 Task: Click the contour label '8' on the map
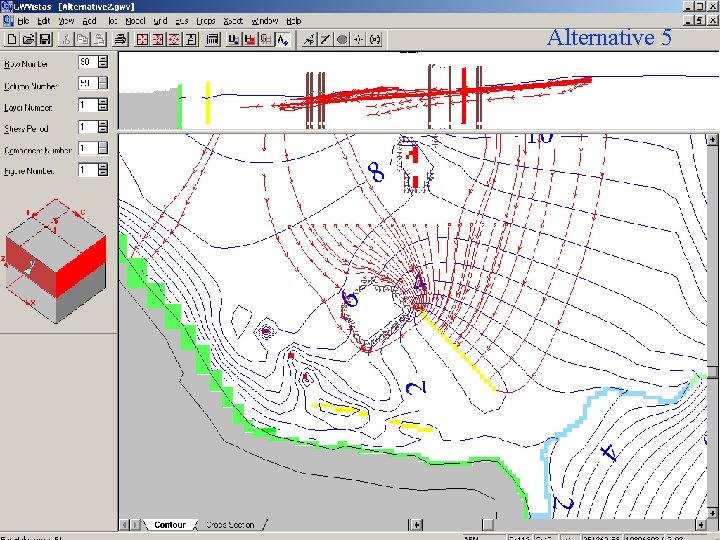coord(376,173)
